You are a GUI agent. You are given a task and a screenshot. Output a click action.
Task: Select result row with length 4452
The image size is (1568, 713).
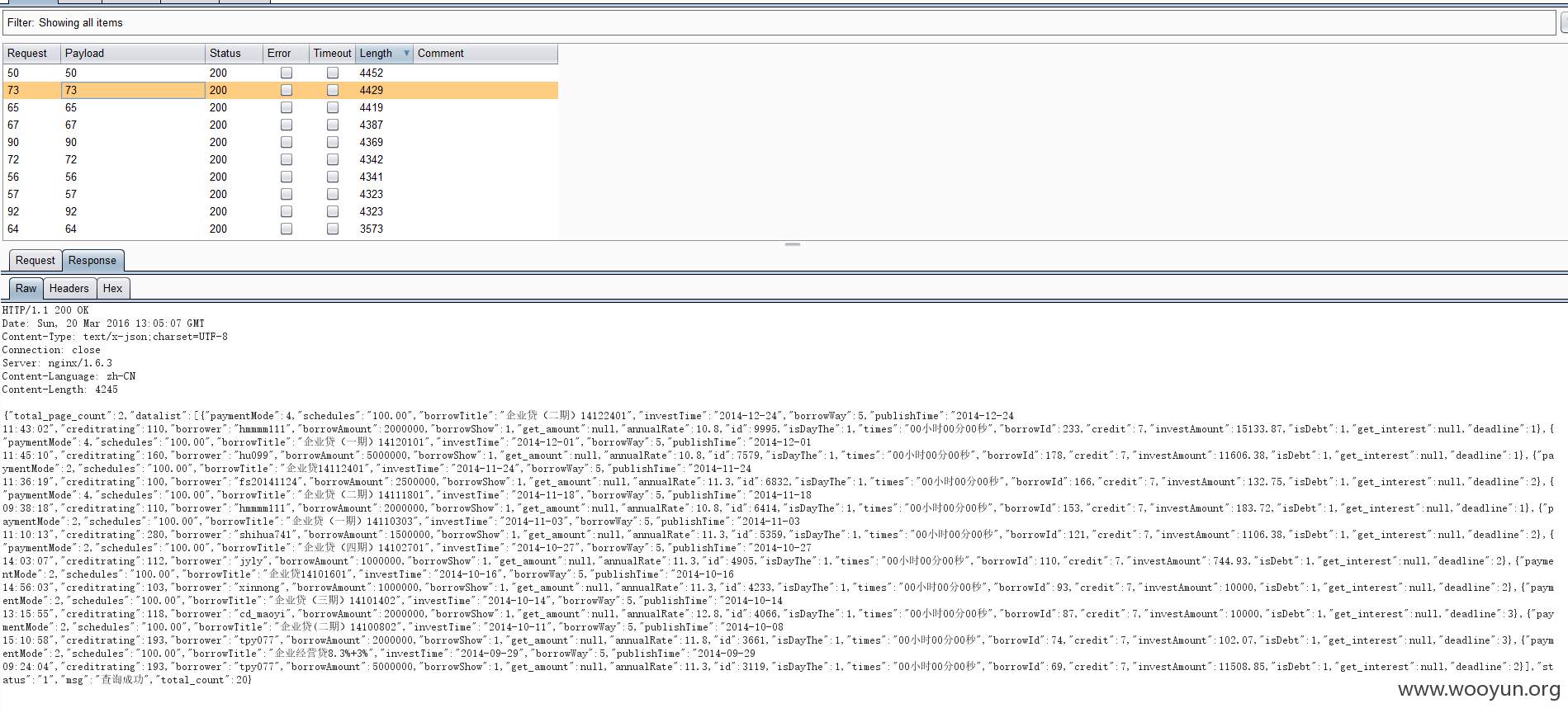(281, 73)
